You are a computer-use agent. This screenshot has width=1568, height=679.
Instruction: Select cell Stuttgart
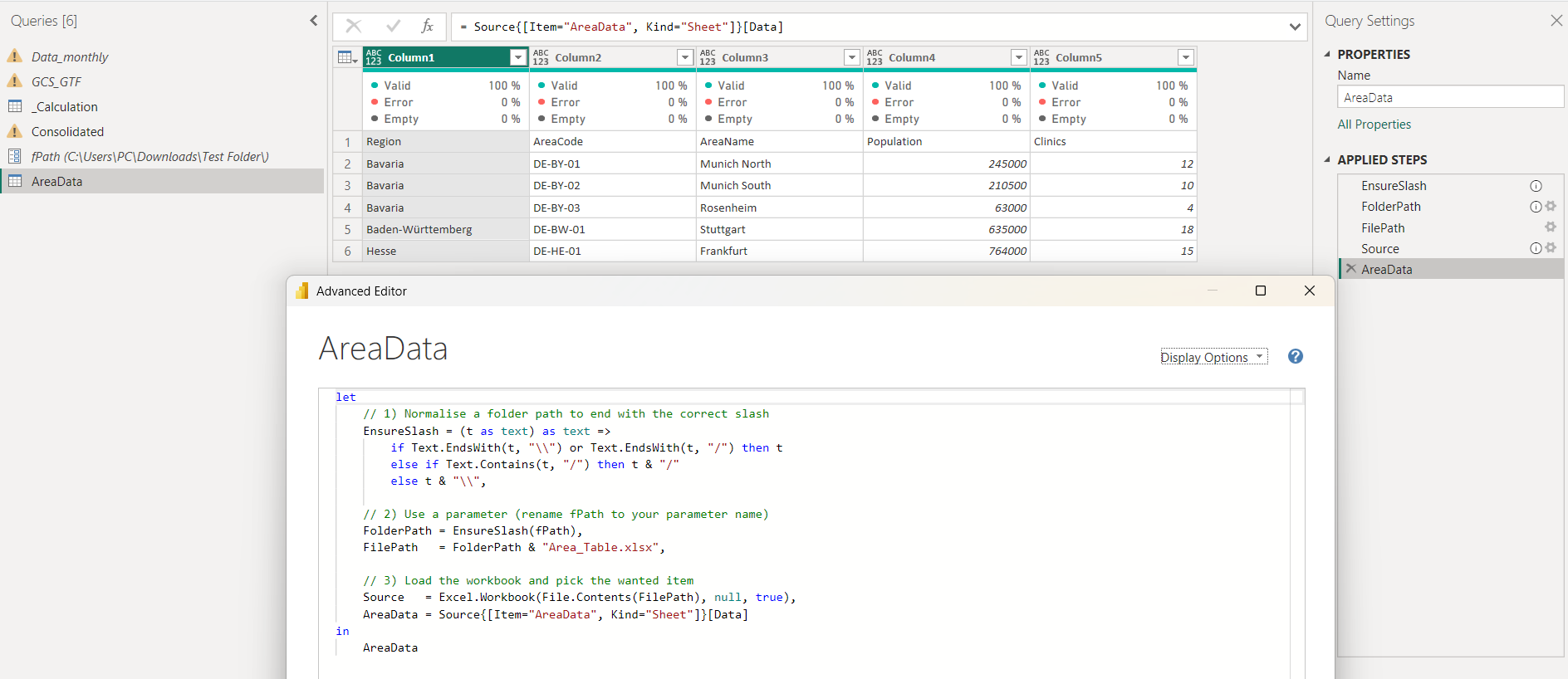pos(780,229)
